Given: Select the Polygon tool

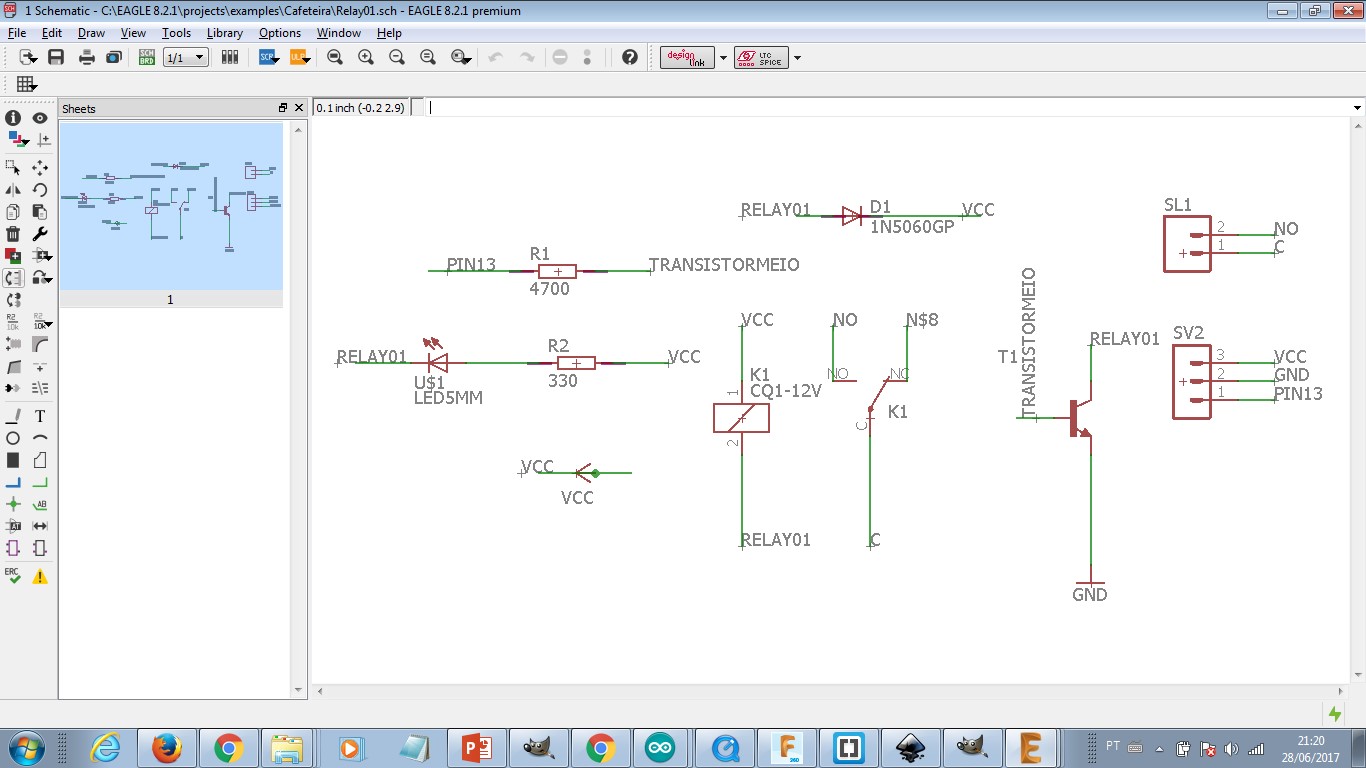Looking at the screenshot, I should 40,460.
